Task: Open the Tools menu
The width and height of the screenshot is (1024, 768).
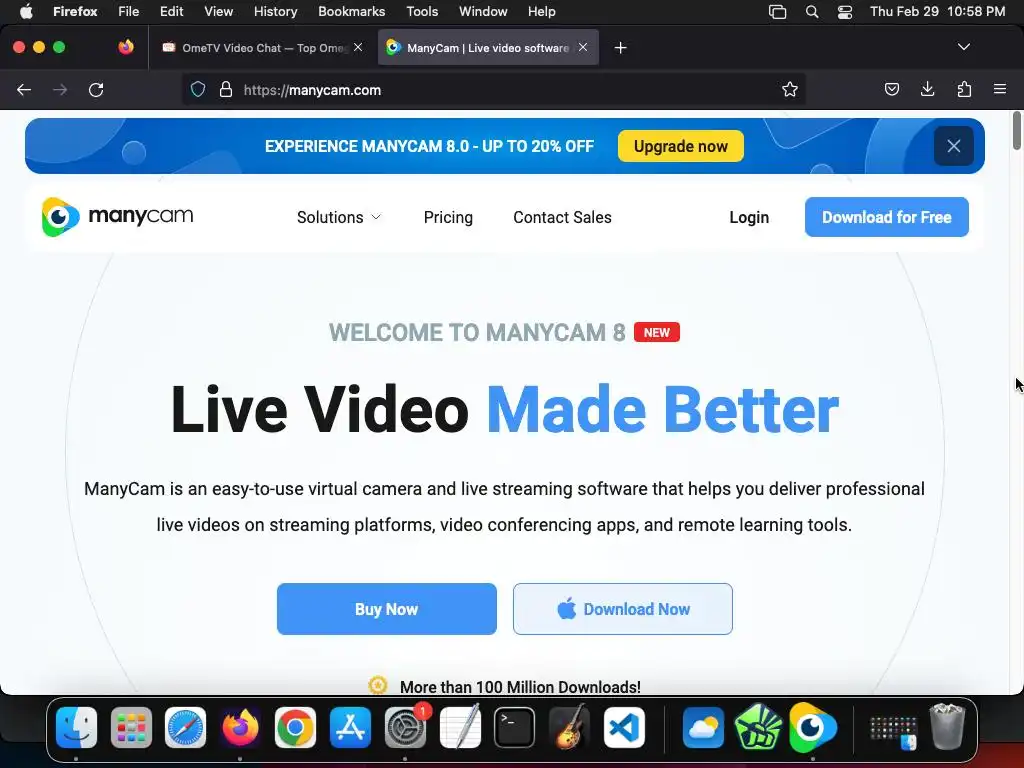Action: (x=422, y=12)
